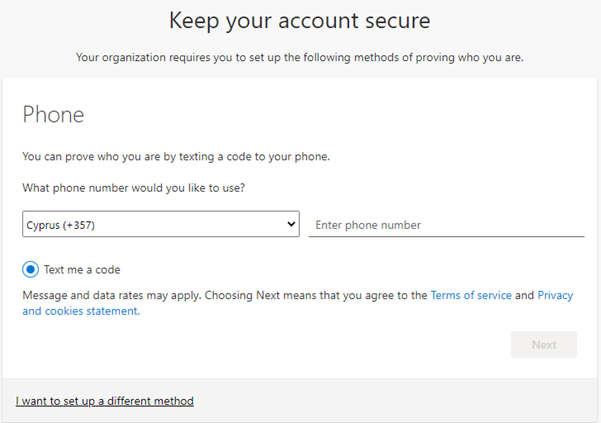Choose "I want to set up a different method"

click(x=104, y=401)
